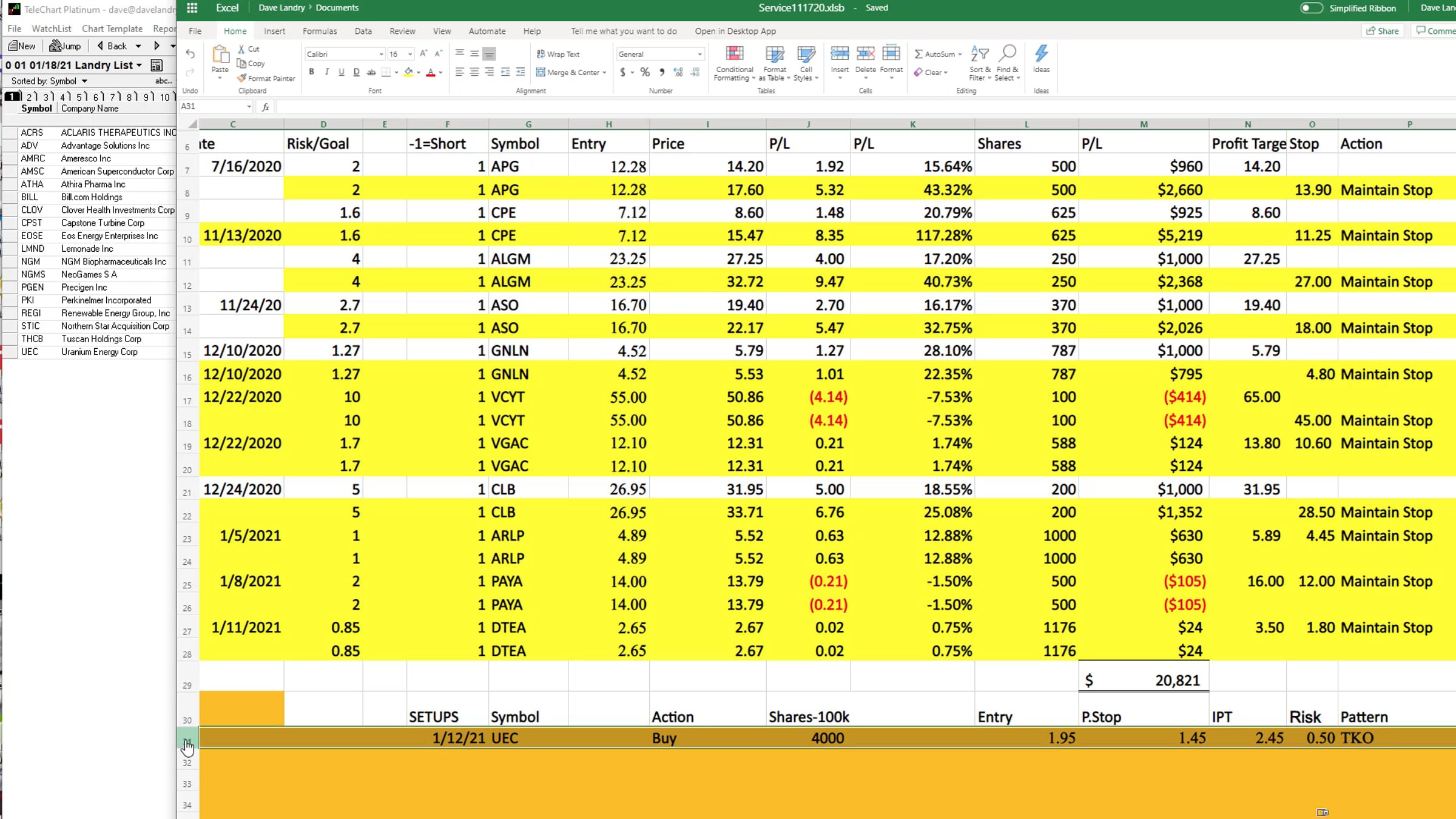The image size is (1456, 819).
Task: Apply strikethrough formatting
Action: [371, 72]
